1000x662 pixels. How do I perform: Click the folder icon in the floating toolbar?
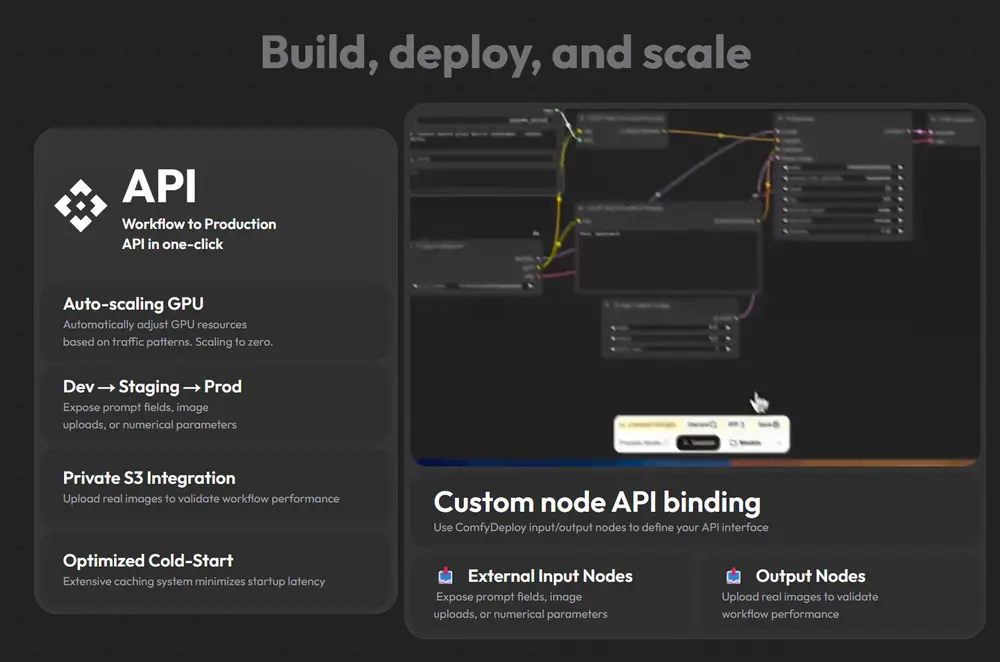pos(733,442)
